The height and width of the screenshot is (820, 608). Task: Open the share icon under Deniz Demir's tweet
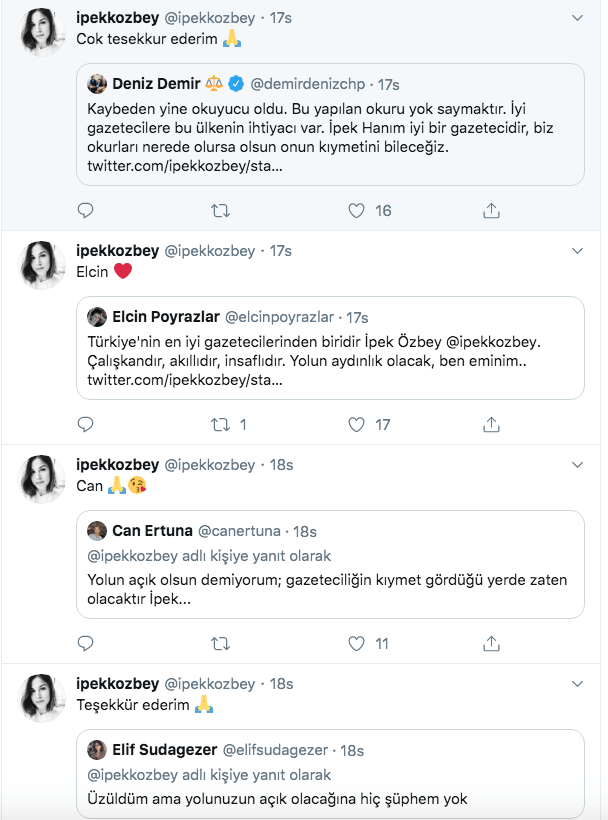coord(489,211)
